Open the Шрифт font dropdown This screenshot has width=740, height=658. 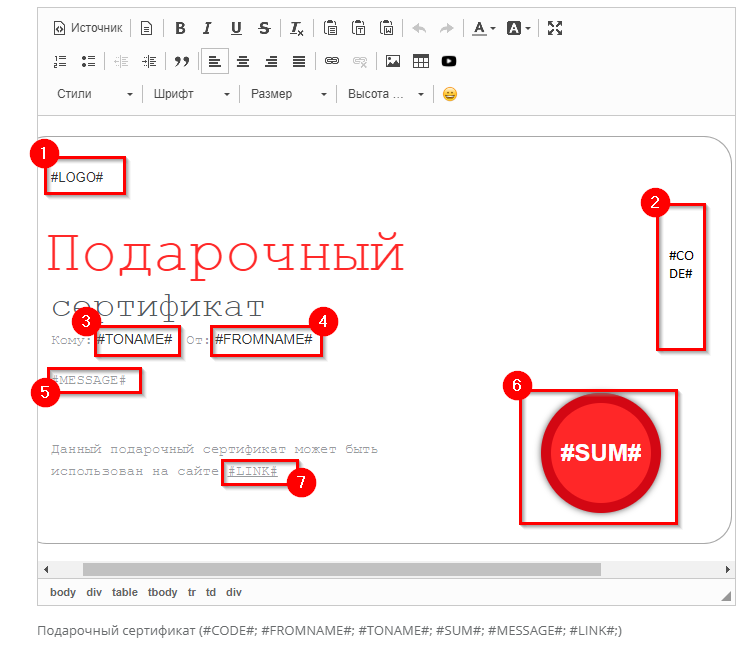[192, 94]
